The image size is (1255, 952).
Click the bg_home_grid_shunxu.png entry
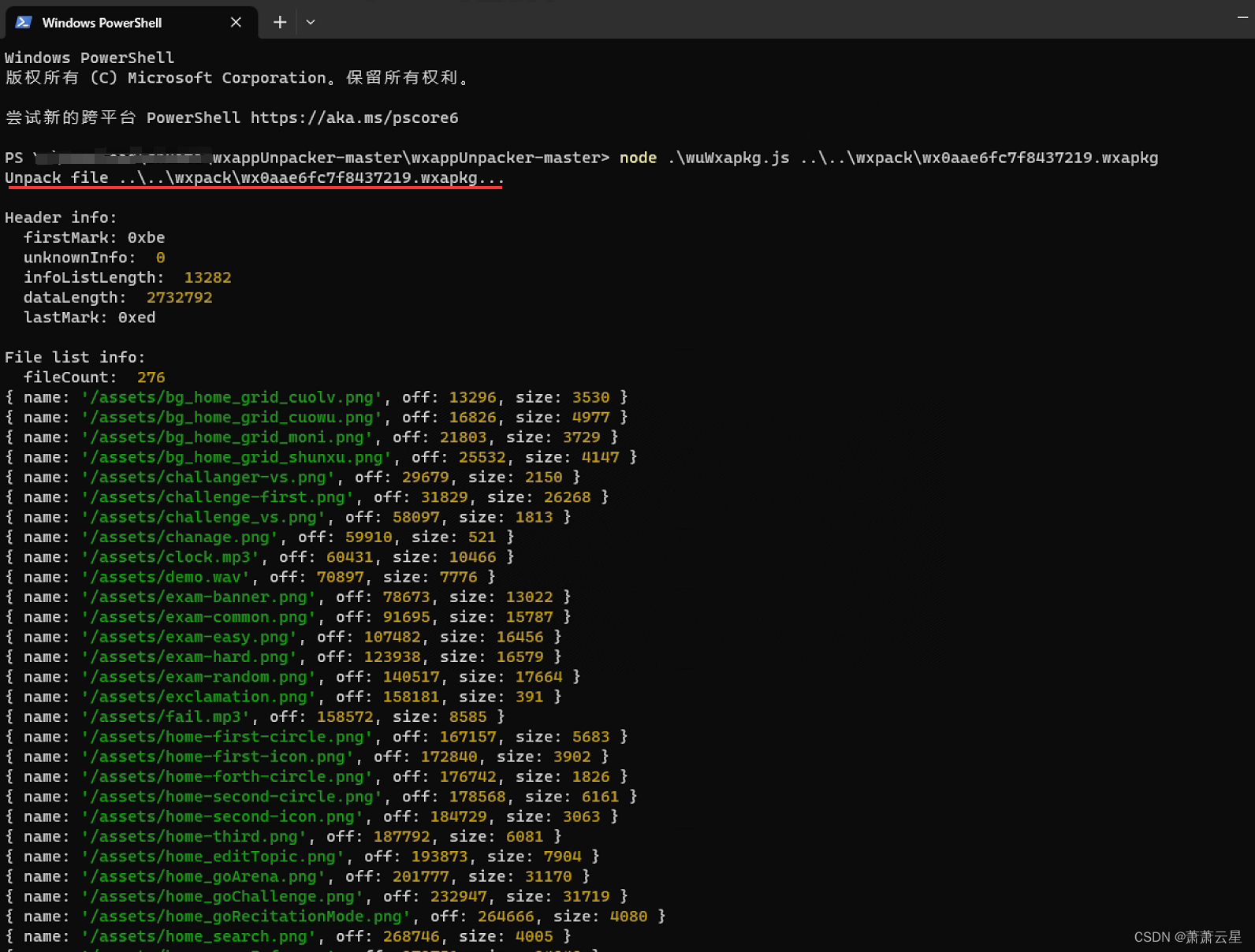coord(321,457)
